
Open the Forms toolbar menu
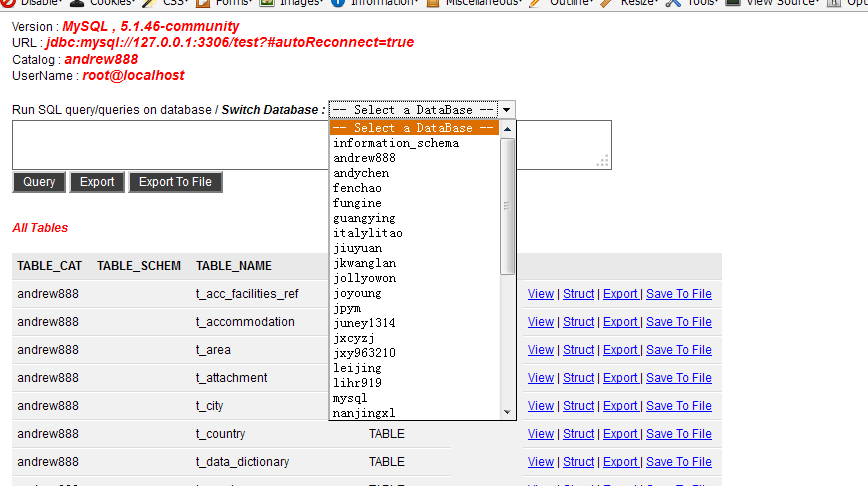pos(234,3)
